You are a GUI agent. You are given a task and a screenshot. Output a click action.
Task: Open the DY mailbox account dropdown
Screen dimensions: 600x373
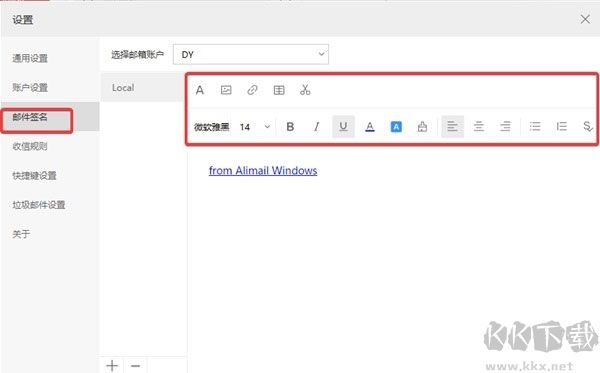[x=251, y=54]
